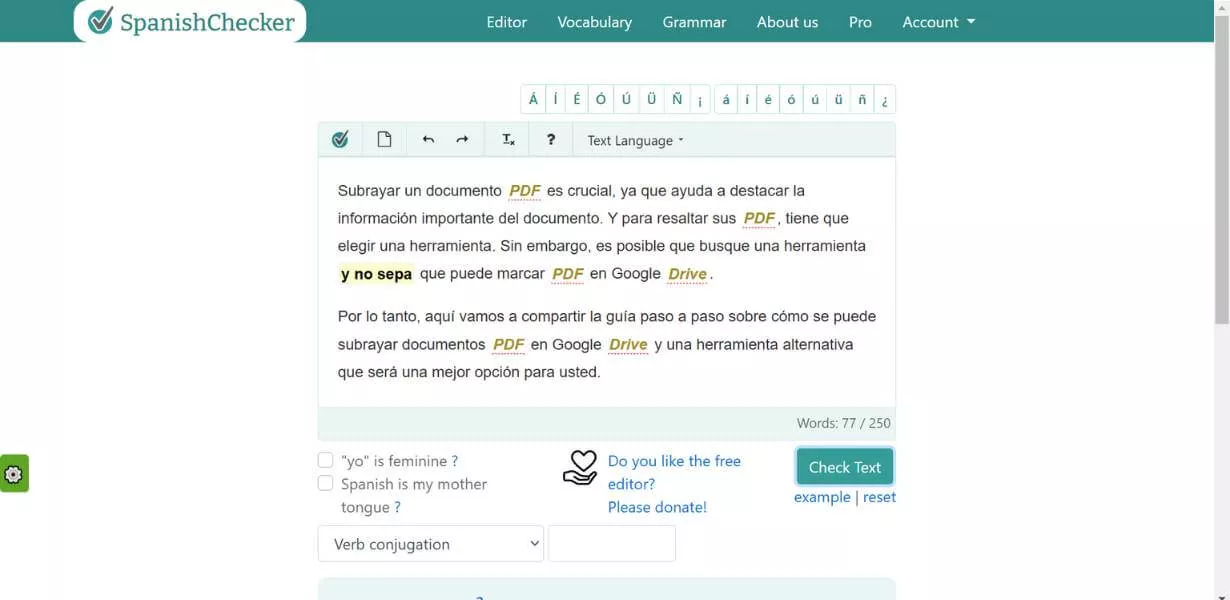
Task: Open the Vocabulary page
Action: pyautogui.click(x=594, y=21)
